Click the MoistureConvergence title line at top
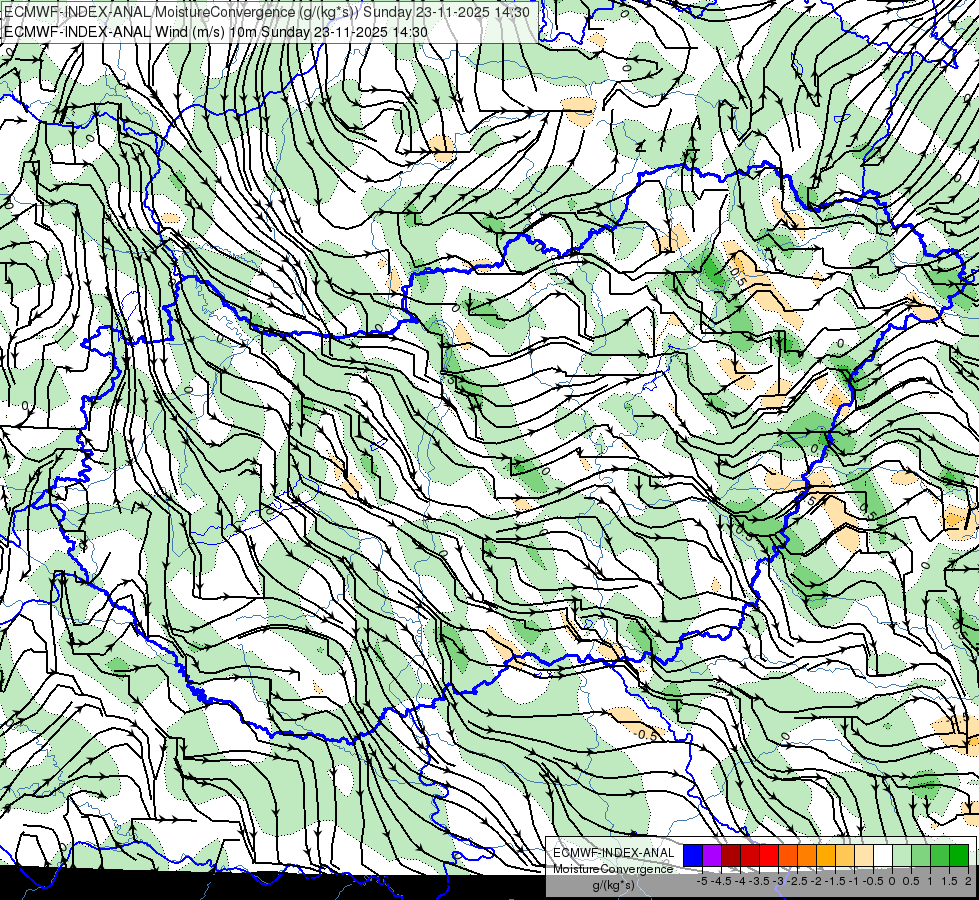979x900 pixels. point(267,12)
